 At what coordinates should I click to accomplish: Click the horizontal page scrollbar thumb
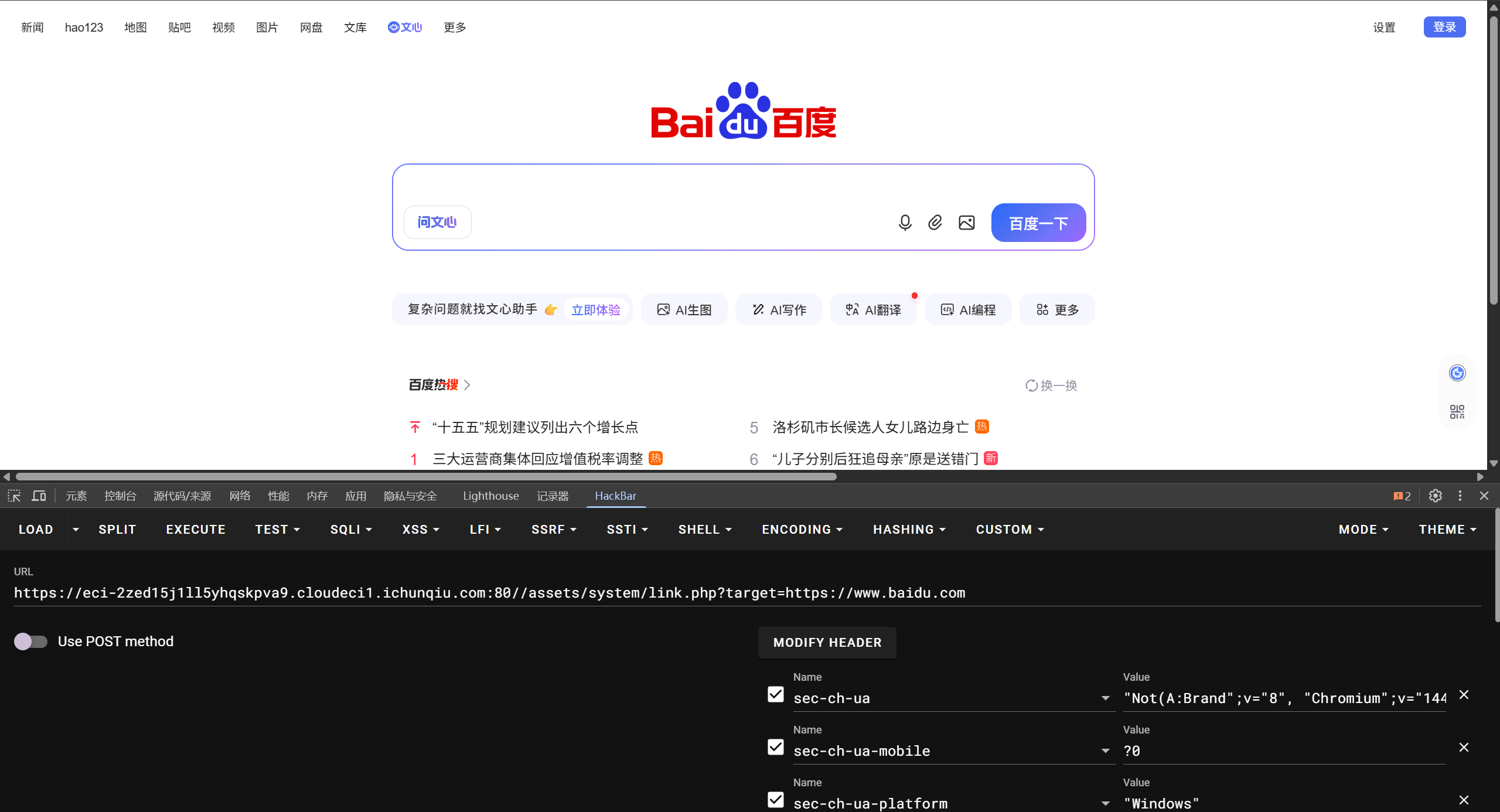[426, 476]
